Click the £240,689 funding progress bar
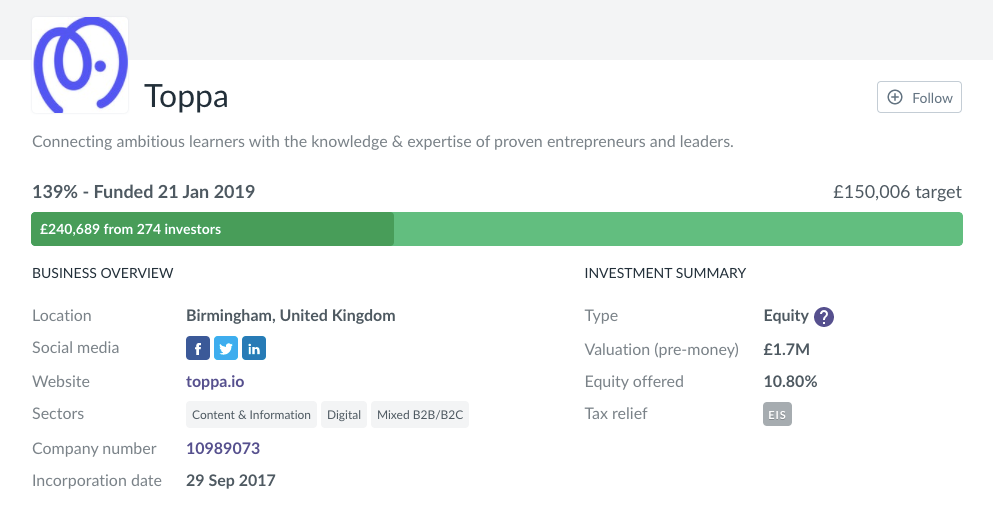 pos(212,229)
